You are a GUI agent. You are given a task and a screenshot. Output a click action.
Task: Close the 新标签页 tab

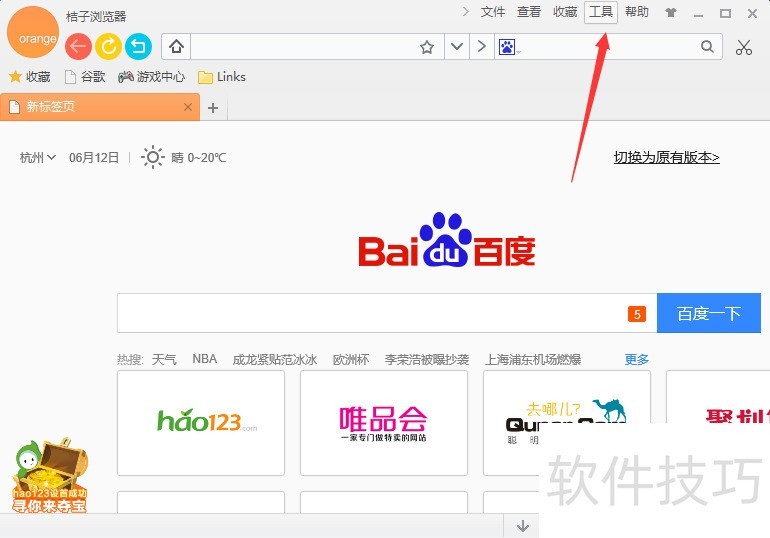coord(188,107)
